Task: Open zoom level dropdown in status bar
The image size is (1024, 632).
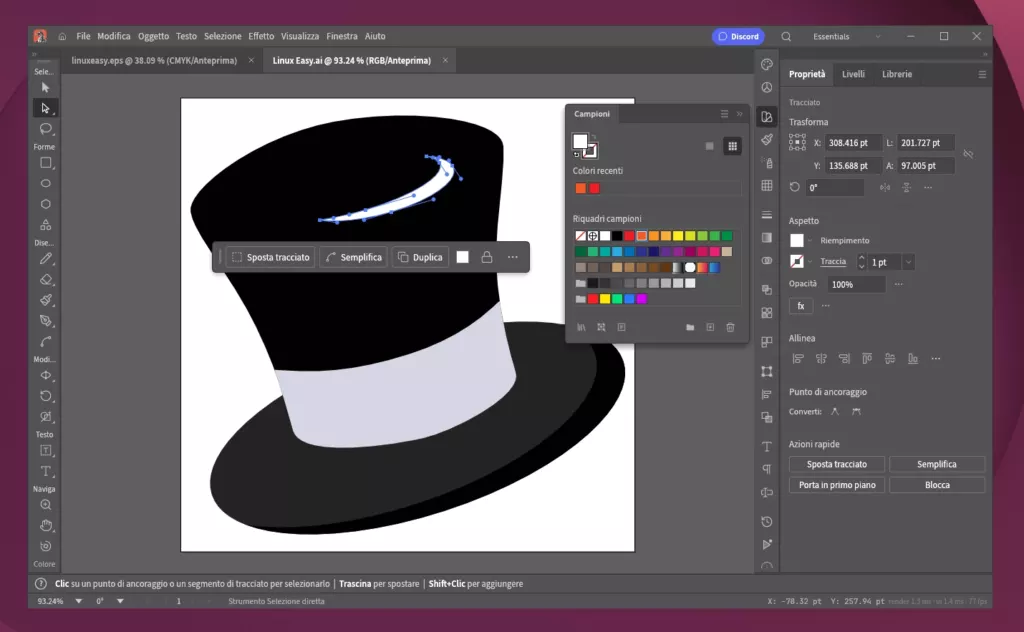Action: (x=78, y=601)
